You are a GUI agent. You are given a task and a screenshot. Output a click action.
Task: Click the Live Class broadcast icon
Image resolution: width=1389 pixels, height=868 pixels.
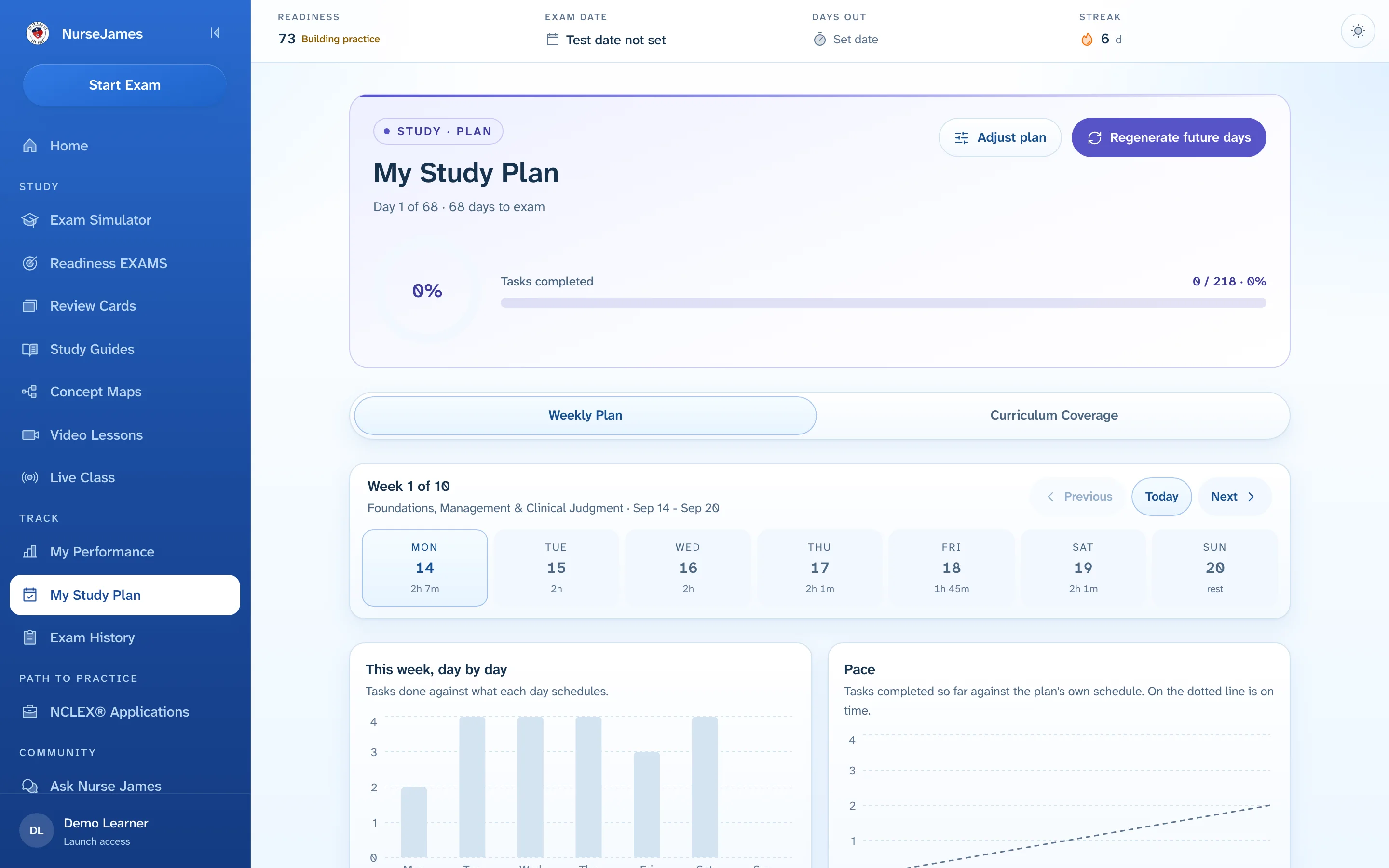pos(30,477)
